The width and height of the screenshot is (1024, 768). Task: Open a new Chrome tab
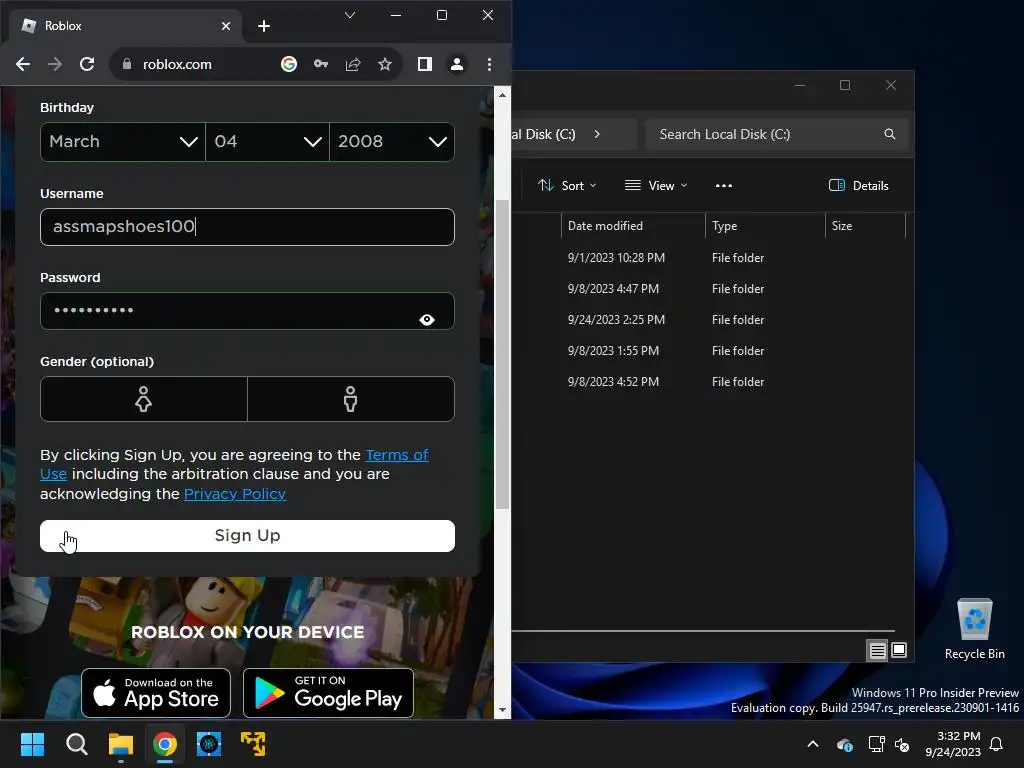pyautogui.click(x=264, y=26)
